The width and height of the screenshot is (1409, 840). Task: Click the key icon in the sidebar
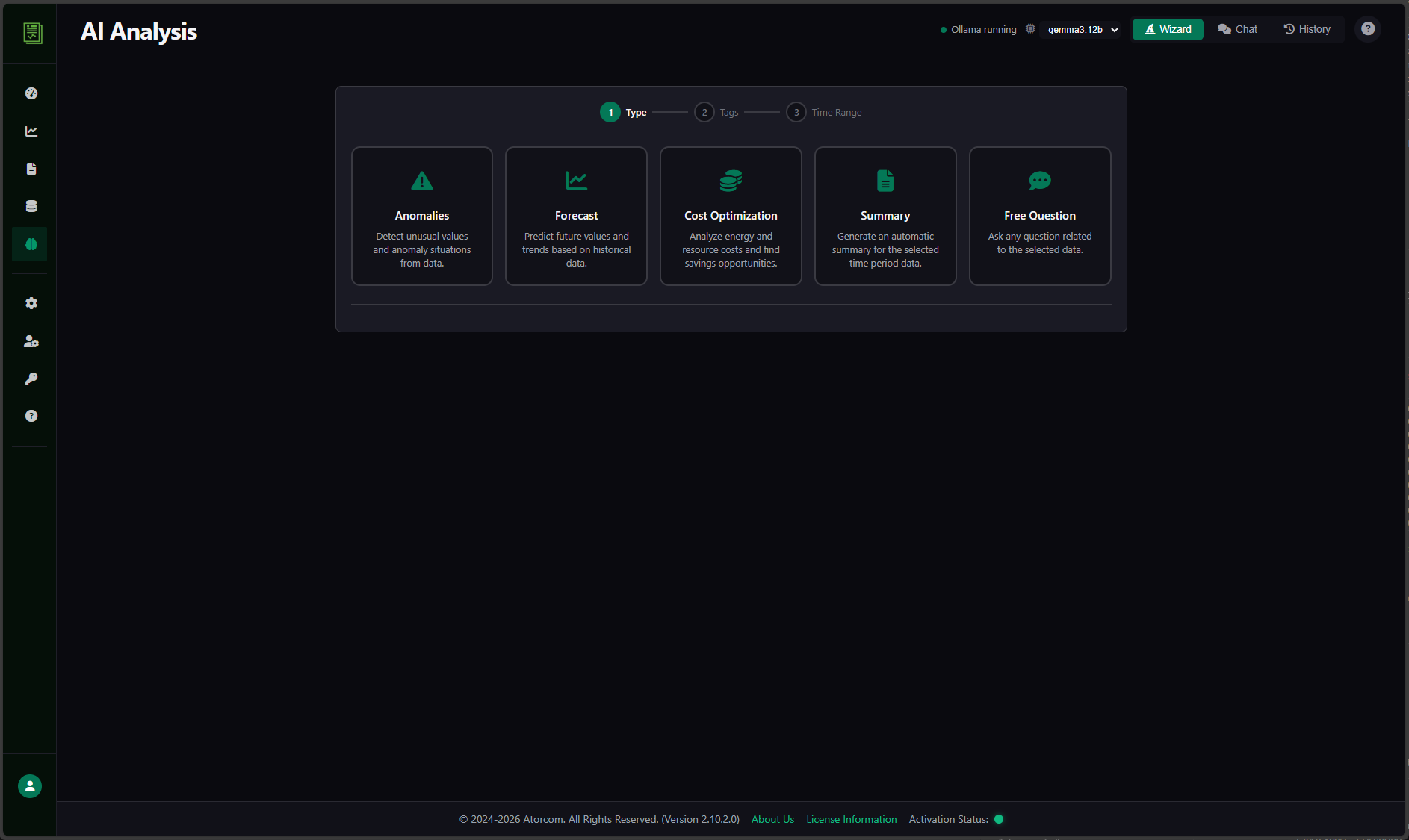31,379
